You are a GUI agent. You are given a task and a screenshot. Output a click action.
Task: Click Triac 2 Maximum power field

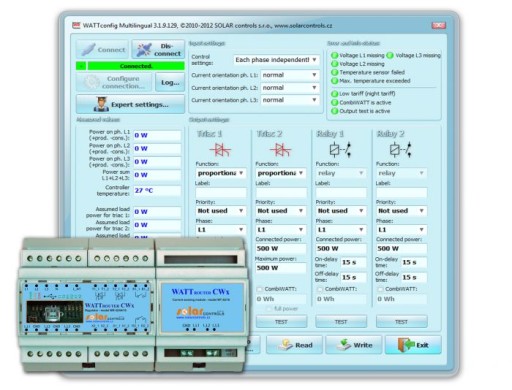coord(281,268)
